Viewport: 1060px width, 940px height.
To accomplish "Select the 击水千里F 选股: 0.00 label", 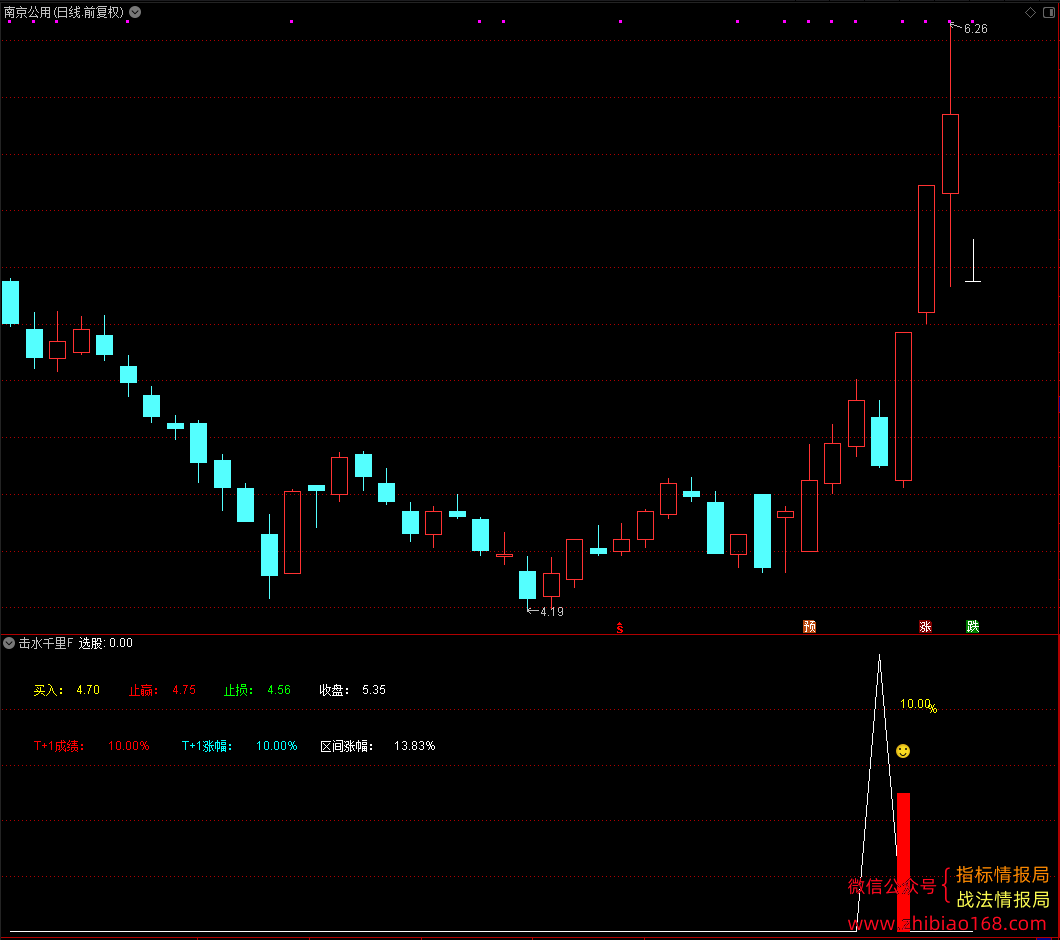I will tap(76, 643).
